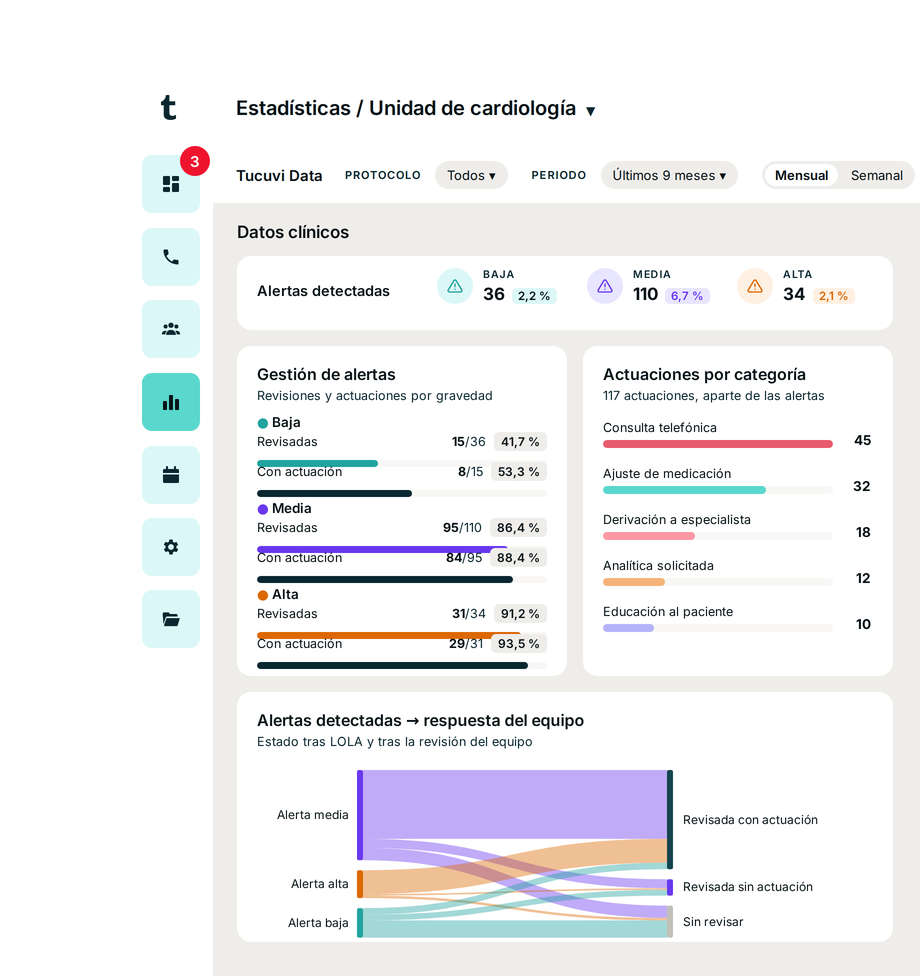
Task: Click the Derivación a especialista pink bar
Action: (x=649, y=536)
